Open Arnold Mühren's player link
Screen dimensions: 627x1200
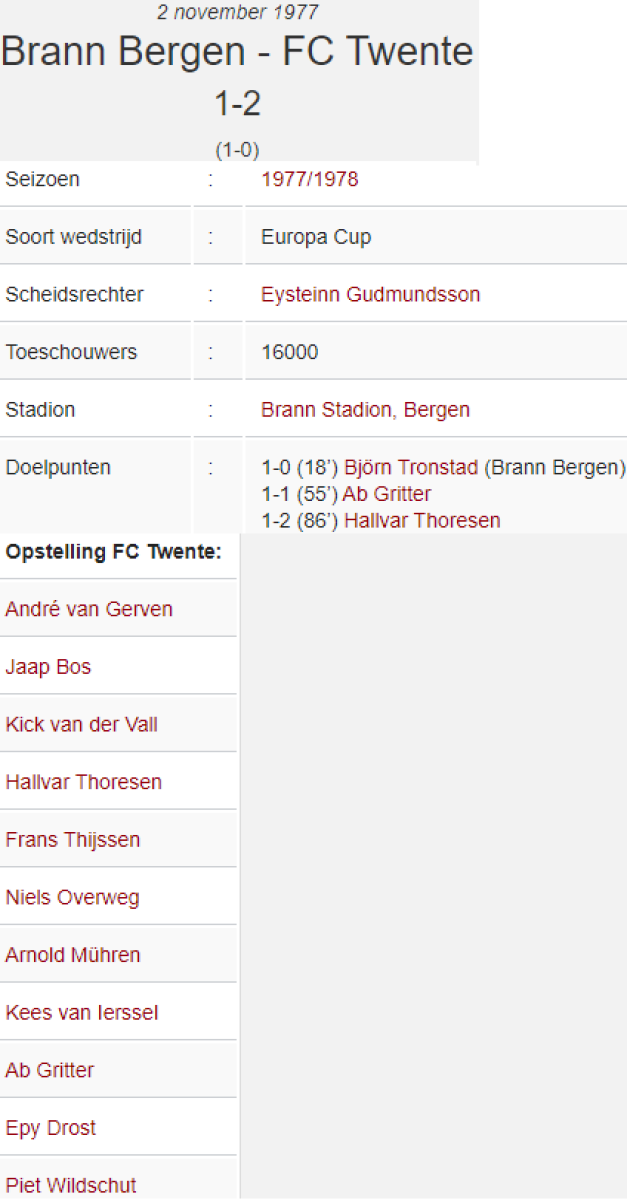click(x=72, y=955)
